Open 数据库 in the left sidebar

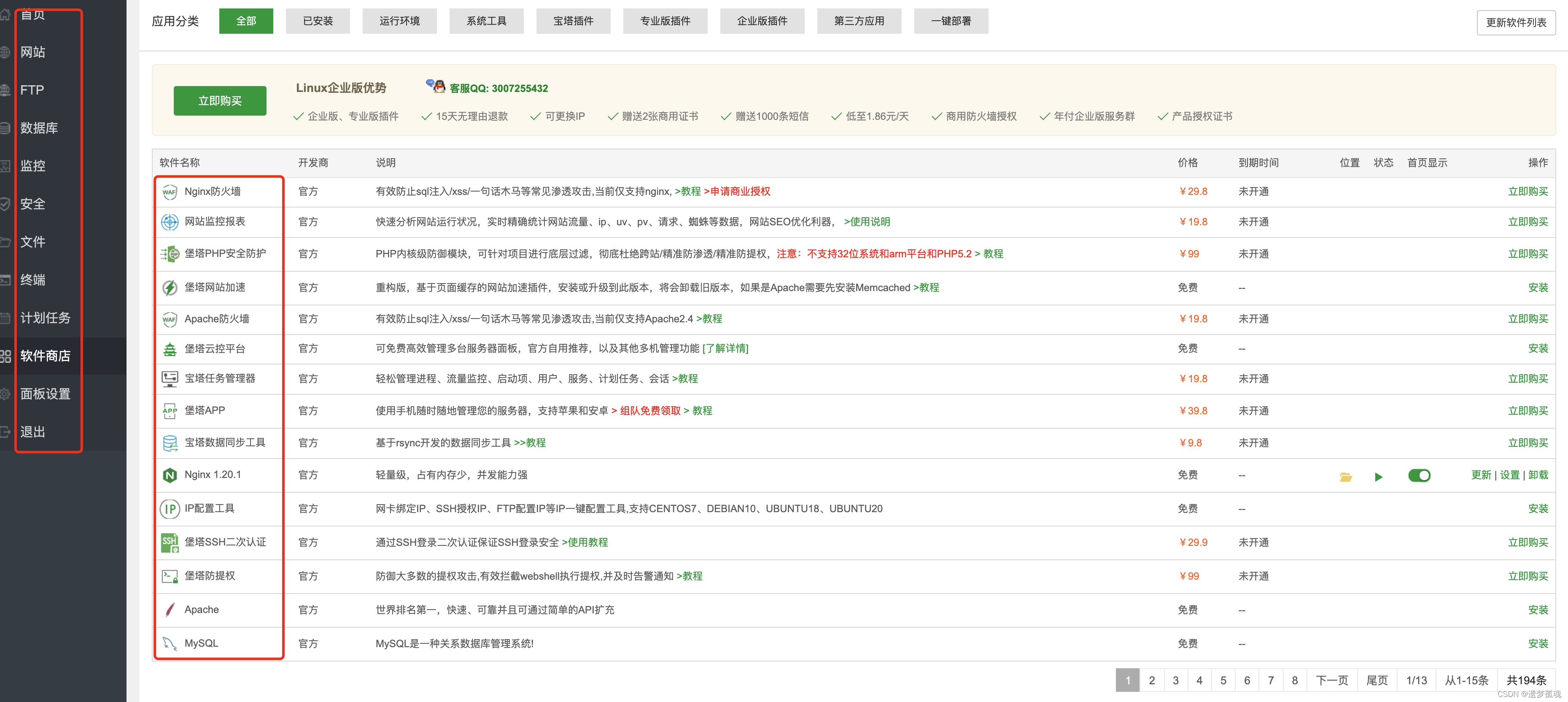[39, 128]
